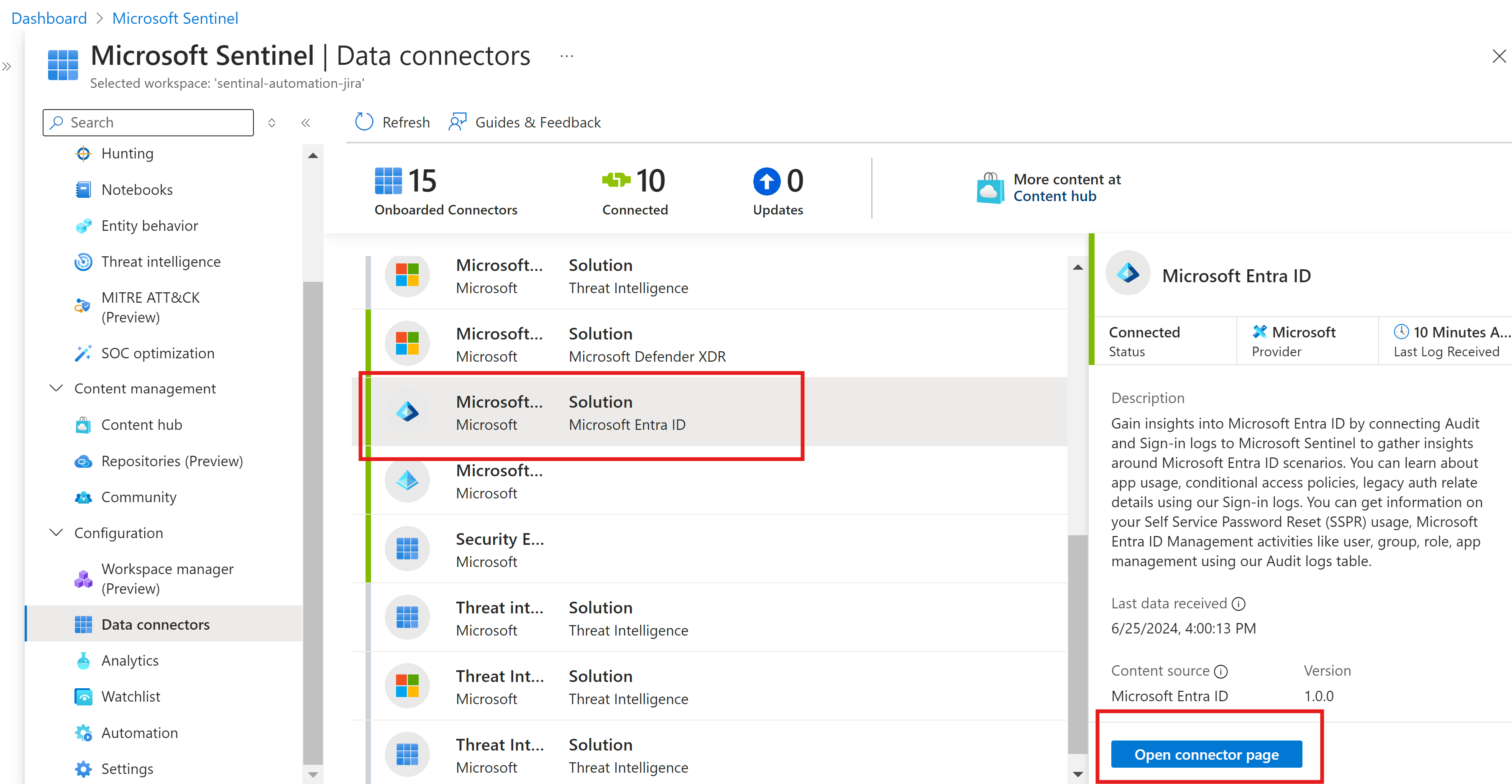
Task: Click the 6/25/2024, 4:00:13 PM timestamp
Action: click(1183, 628)
